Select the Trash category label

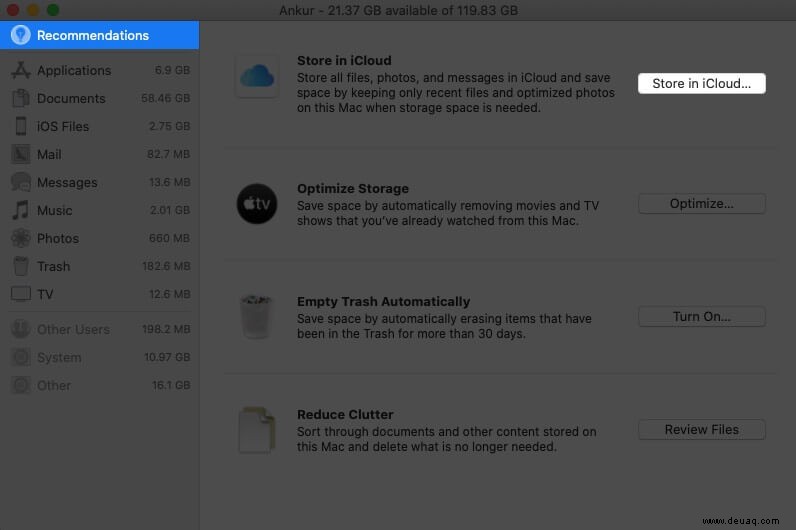coord(53,266)
